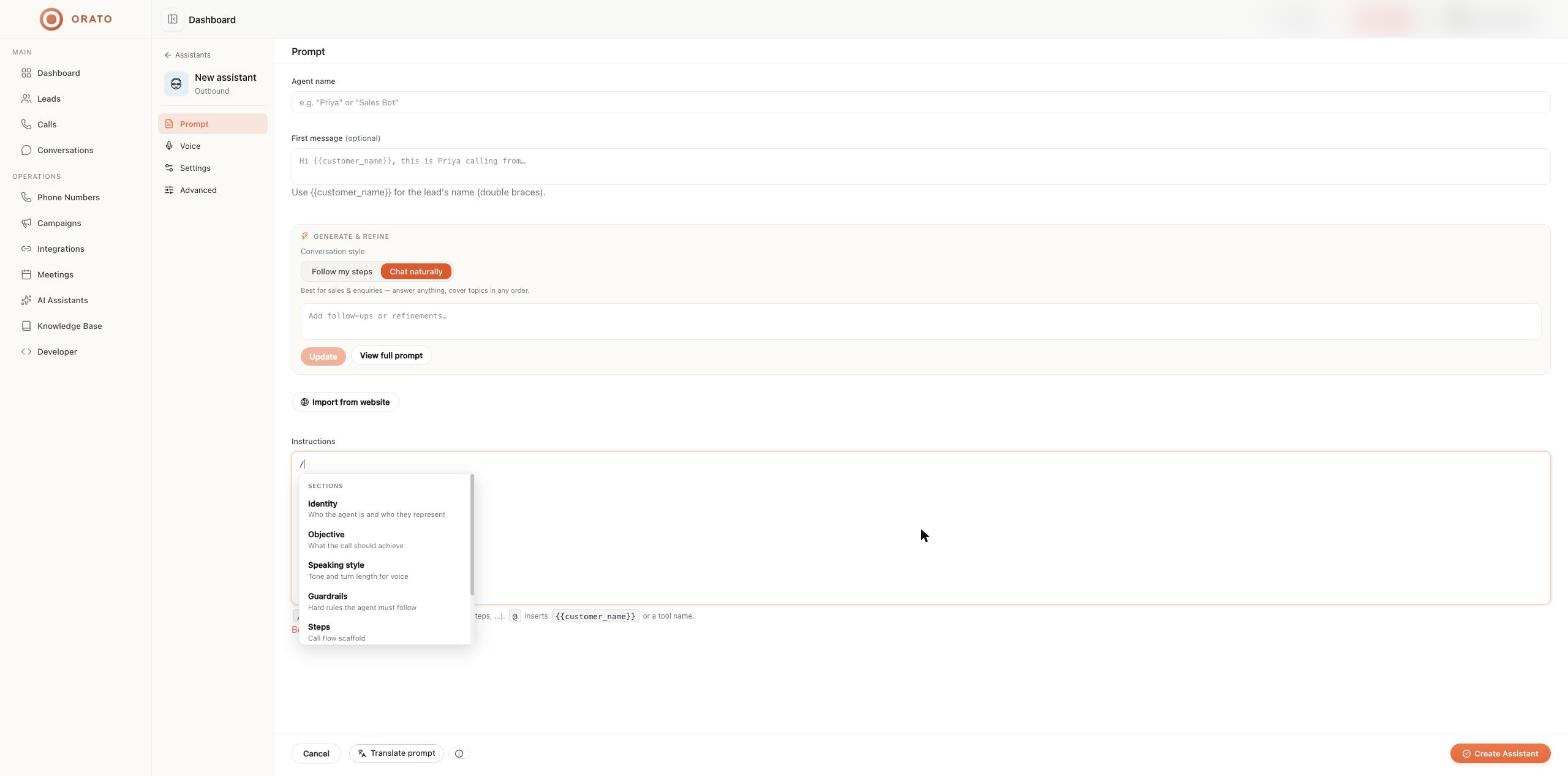Switch to the Voice tab
The height and width of the screenshot is (776, 1568).
pos(212,146)
